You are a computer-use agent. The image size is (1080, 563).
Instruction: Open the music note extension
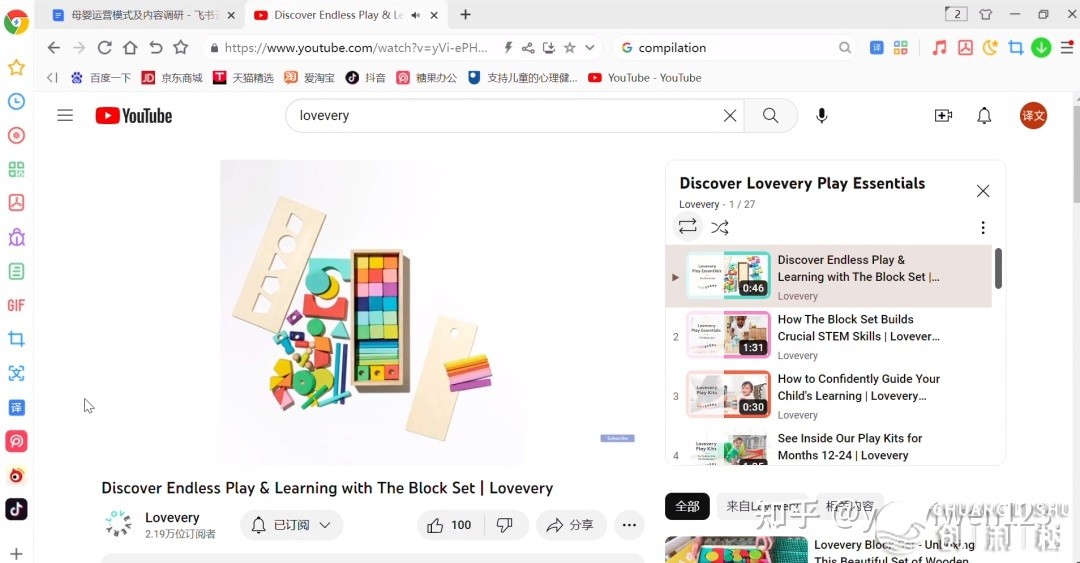939,48
